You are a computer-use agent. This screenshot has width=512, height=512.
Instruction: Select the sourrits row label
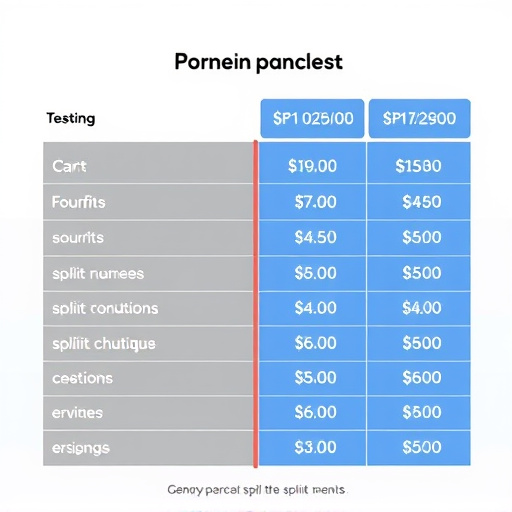pos(78,238)
